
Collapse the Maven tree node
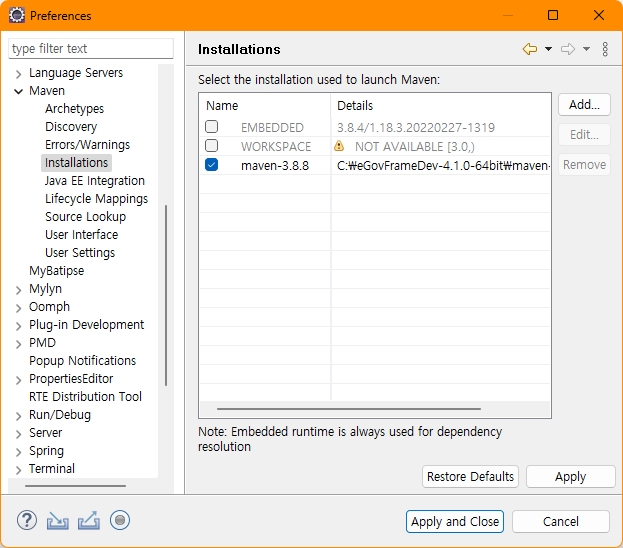(x=18, y=91)
